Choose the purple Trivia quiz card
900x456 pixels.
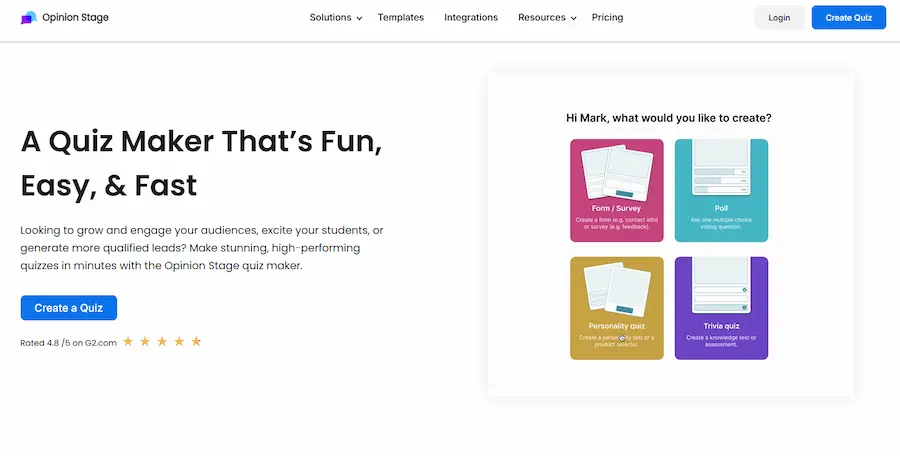(721, 308)
